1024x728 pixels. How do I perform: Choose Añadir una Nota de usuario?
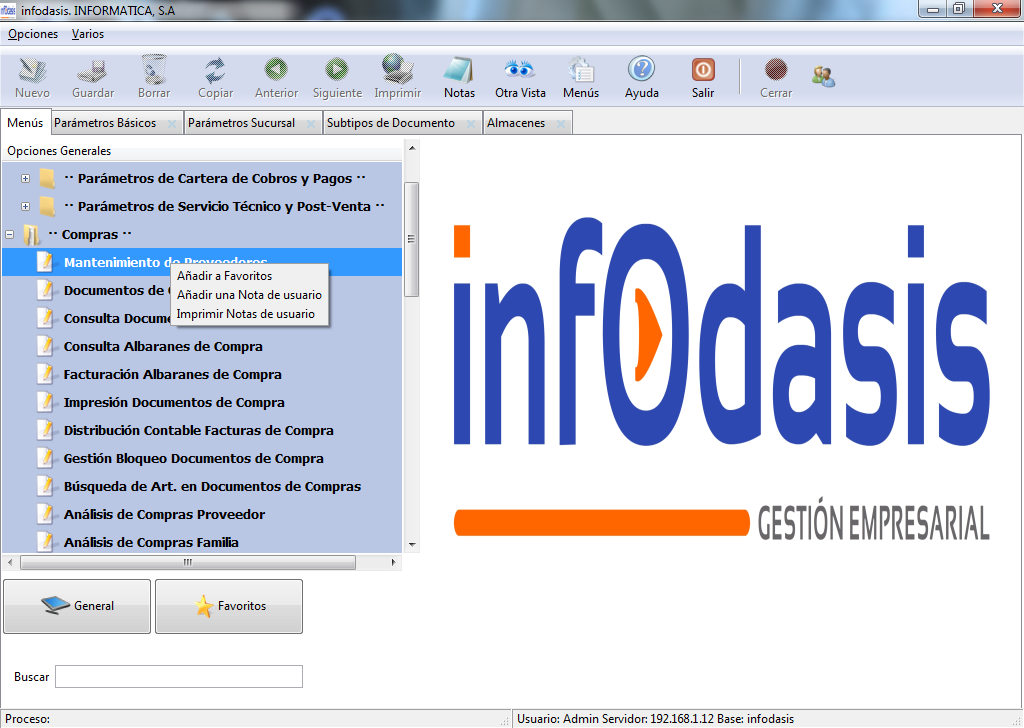[249, 294]
